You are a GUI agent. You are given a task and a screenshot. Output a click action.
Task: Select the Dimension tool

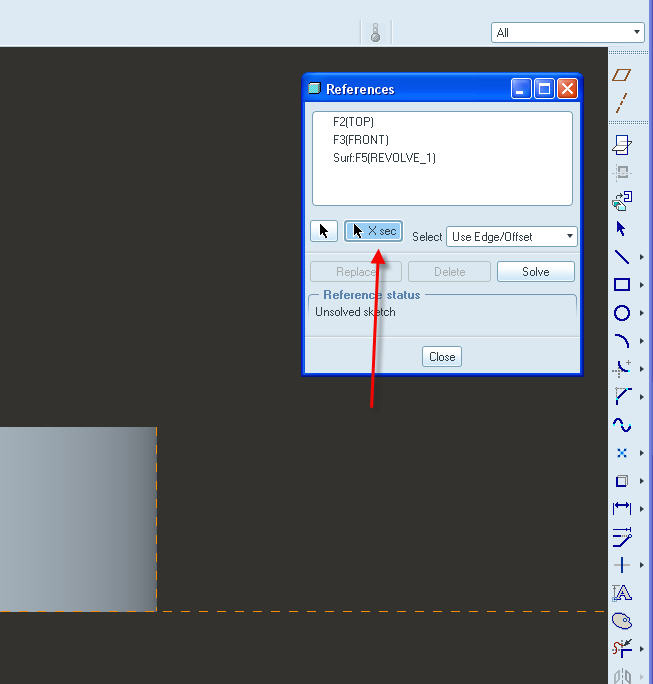(622, 509)
